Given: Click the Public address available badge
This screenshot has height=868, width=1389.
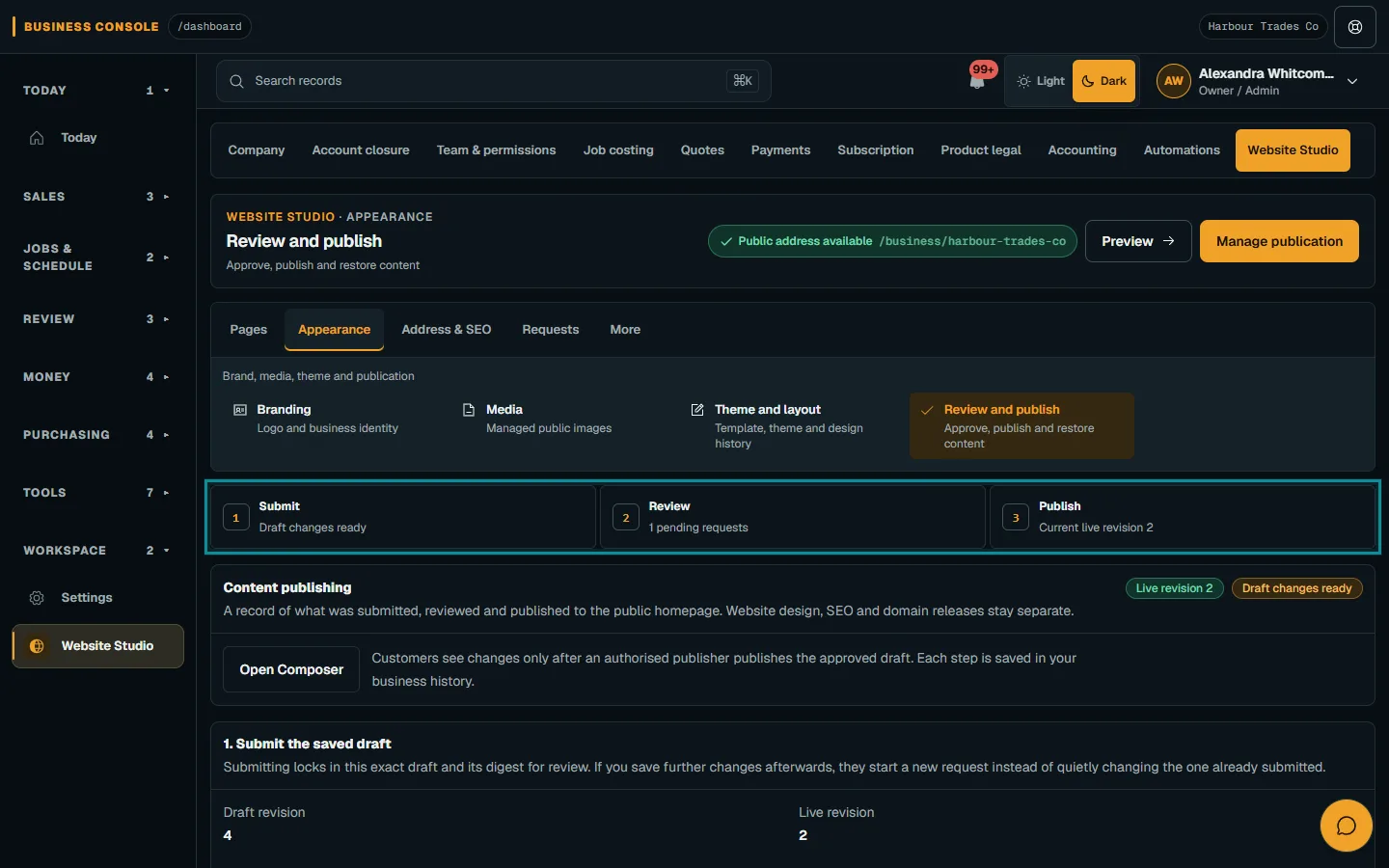Looking at the screenshot, I should point(892,241).
